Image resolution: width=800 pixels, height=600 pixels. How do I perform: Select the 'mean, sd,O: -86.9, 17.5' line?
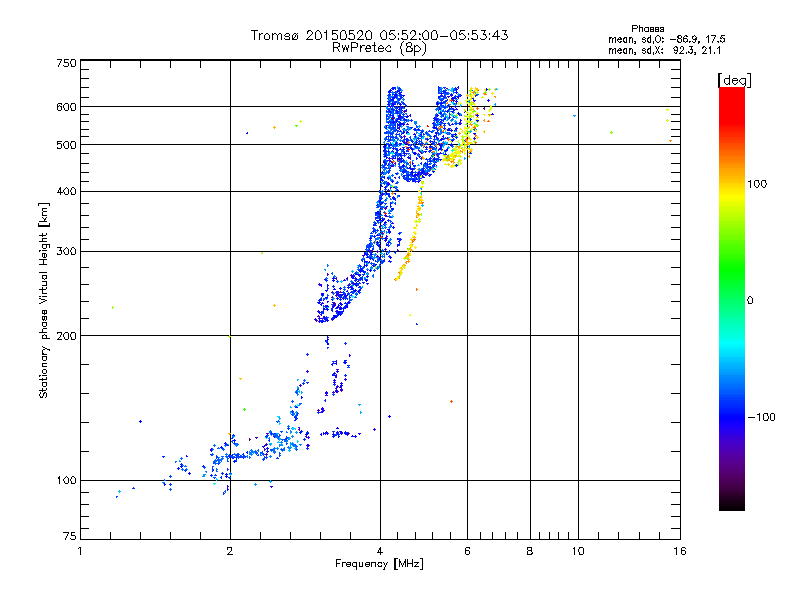click(666, 39)
